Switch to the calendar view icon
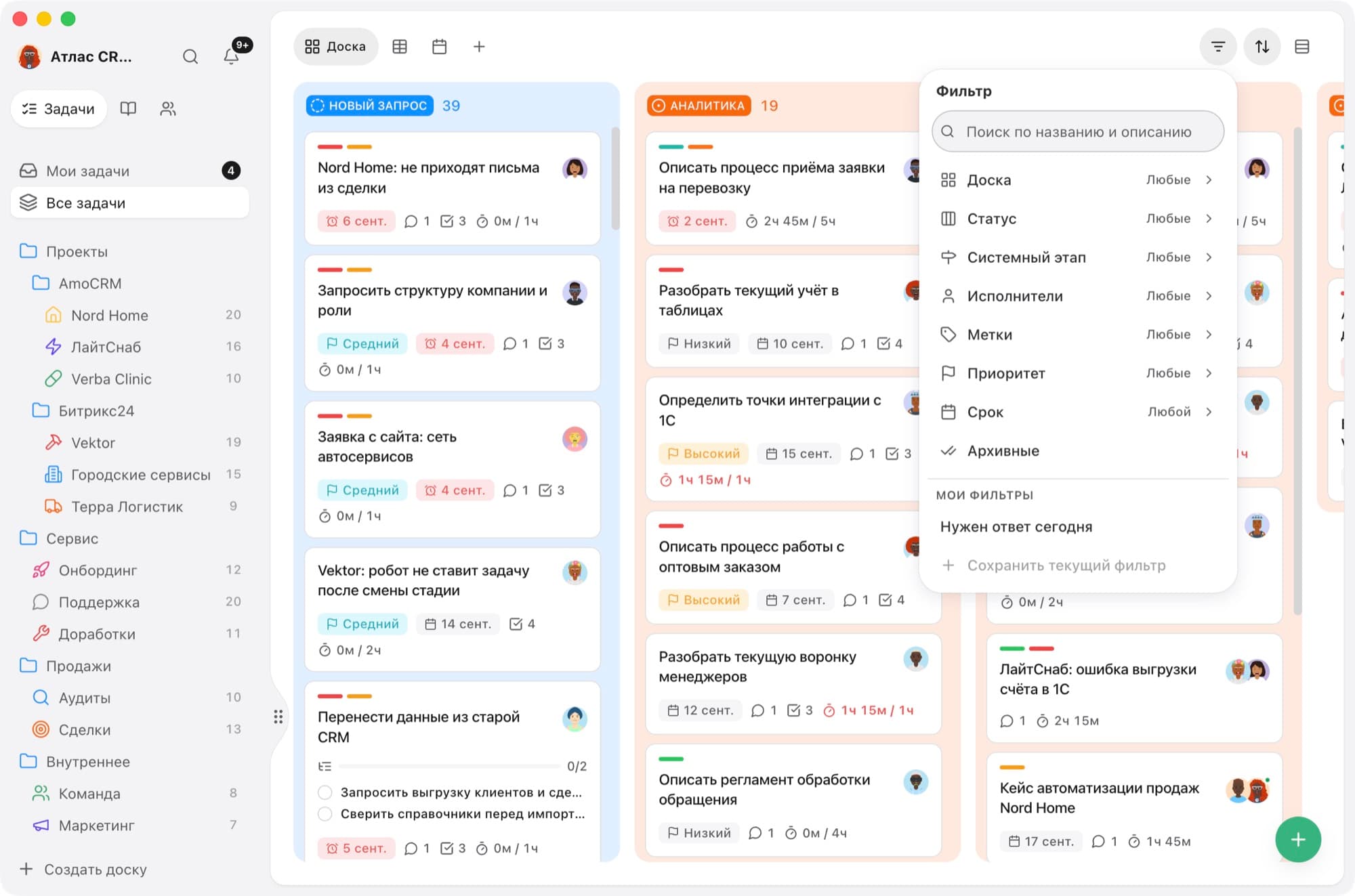The height and width of the screenshot is (896, 1355). 440,47
